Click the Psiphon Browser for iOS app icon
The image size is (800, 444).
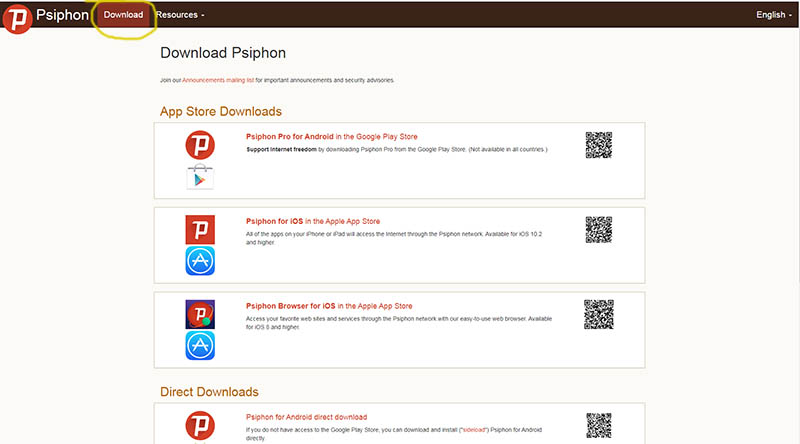(200, 314)
